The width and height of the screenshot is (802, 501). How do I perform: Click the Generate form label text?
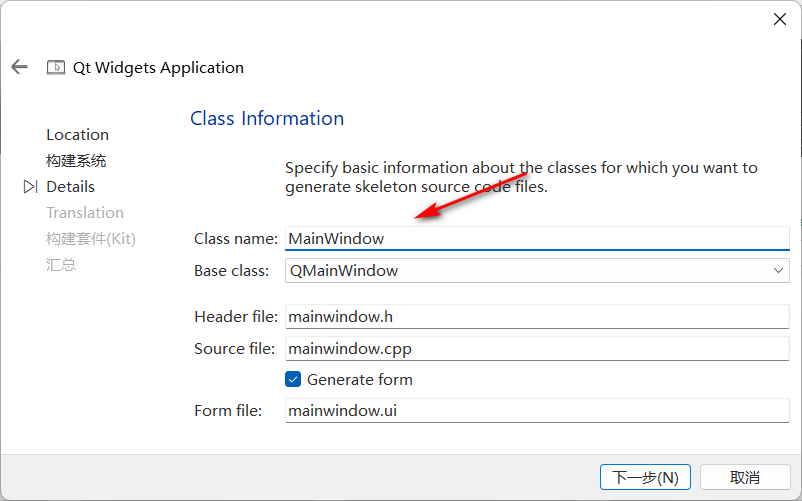point(360,380)
